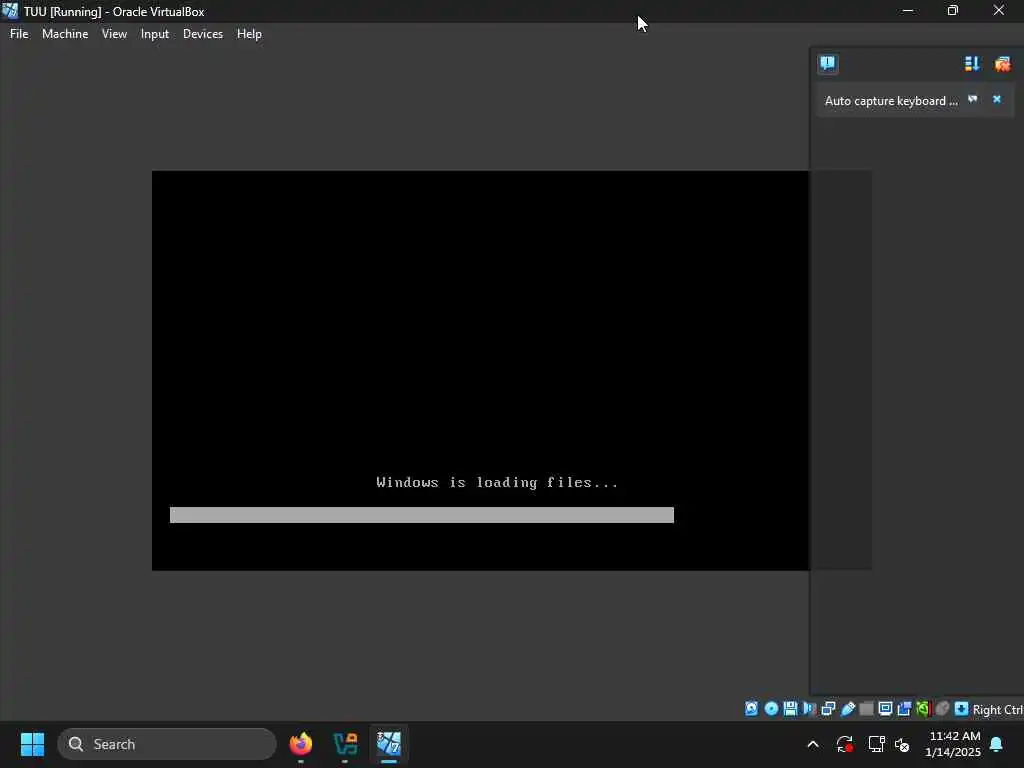Image resolution: width=1024 pixels, height=768 pixels.
Task: Open the network tray icon
Action: click(876, 744)
